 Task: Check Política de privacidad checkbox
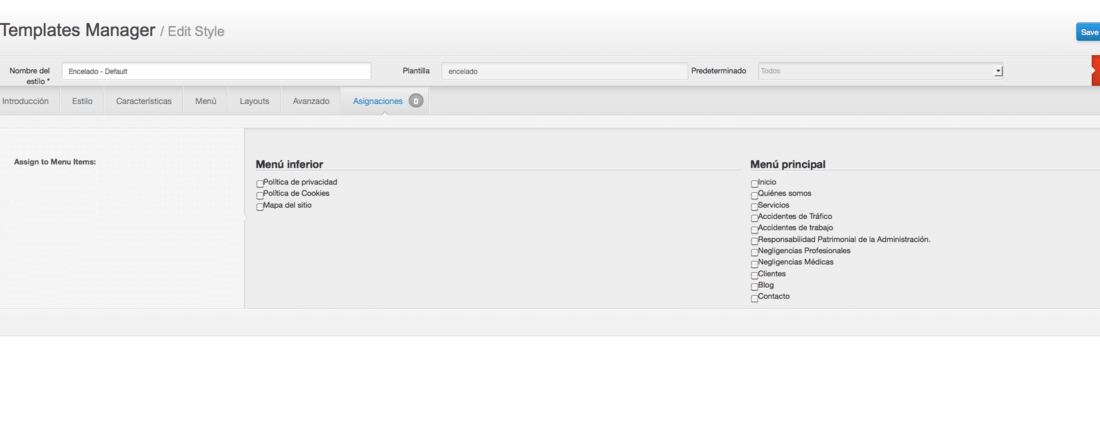[x=260, y=184]
